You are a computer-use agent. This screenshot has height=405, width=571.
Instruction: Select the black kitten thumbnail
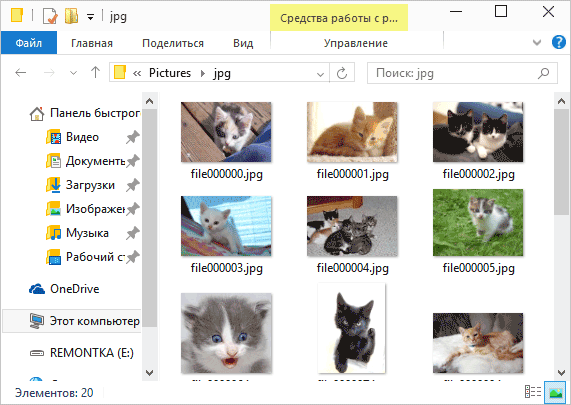(351, 328)
